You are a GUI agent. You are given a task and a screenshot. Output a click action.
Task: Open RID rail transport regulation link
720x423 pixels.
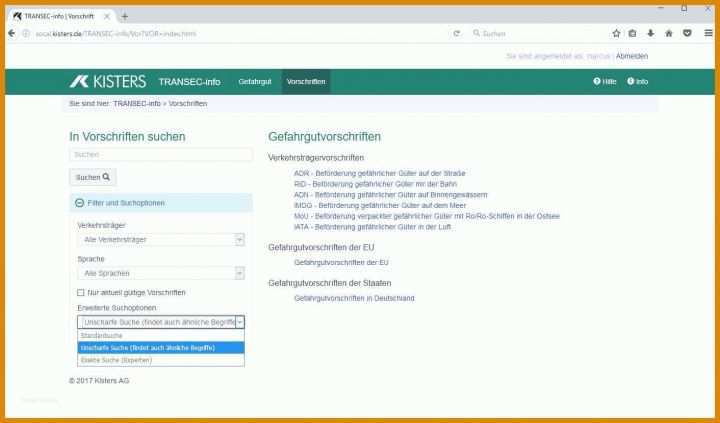tap(376, 184)
